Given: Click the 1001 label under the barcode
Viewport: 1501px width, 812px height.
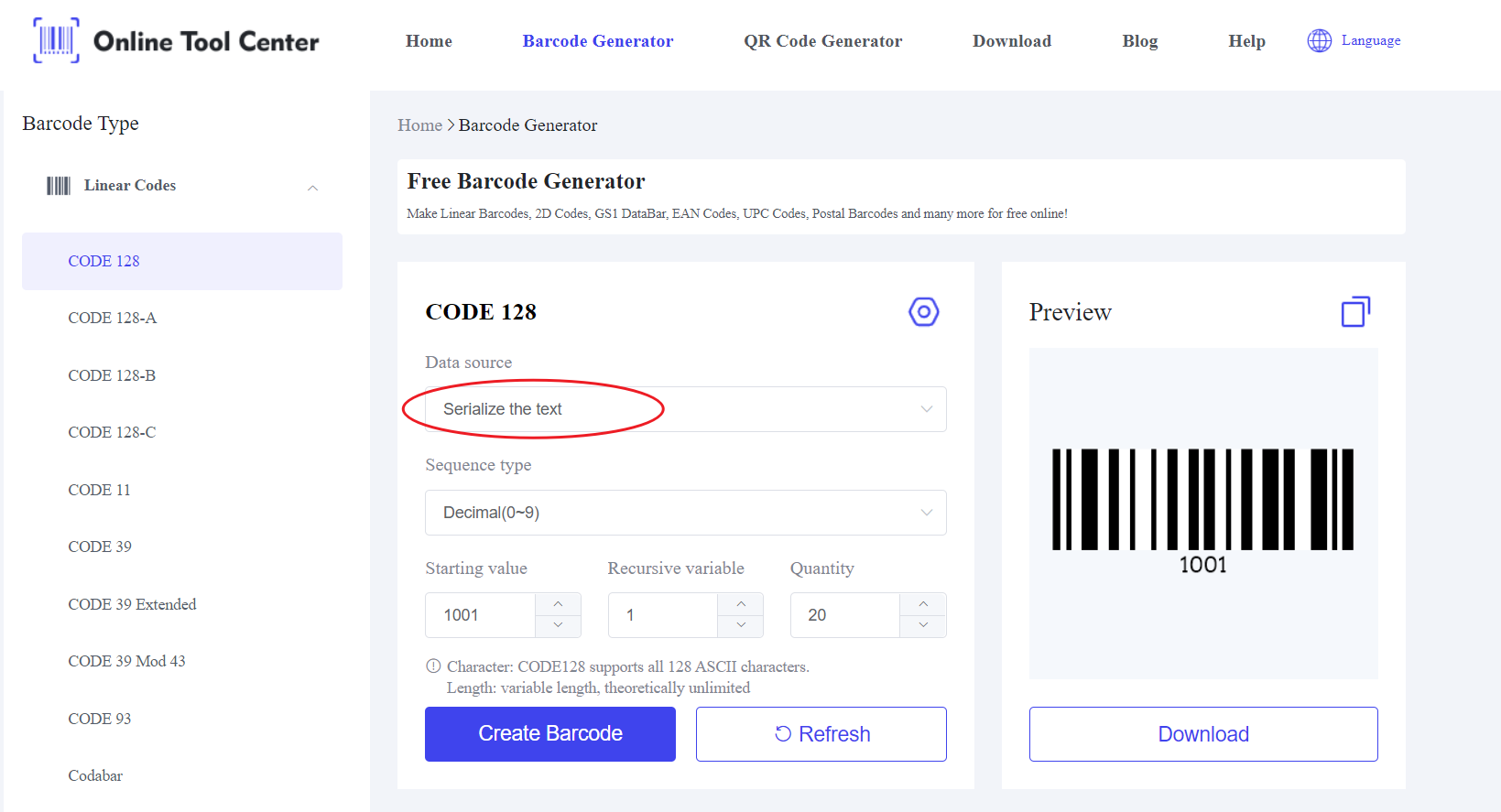Looking at the screenshot, I should (x=1202, y=565).
